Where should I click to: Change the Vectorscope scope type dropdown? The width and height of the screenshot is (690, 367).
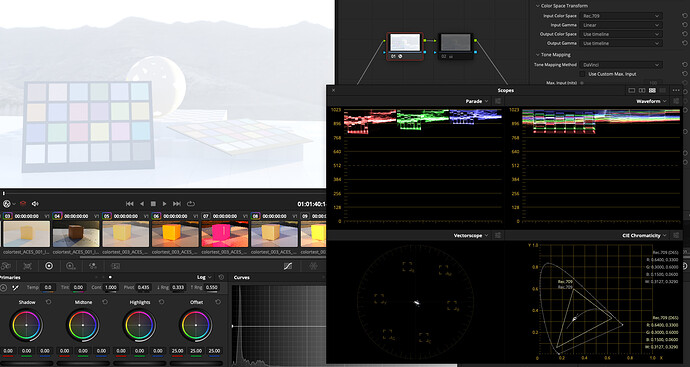coord(471,236)
